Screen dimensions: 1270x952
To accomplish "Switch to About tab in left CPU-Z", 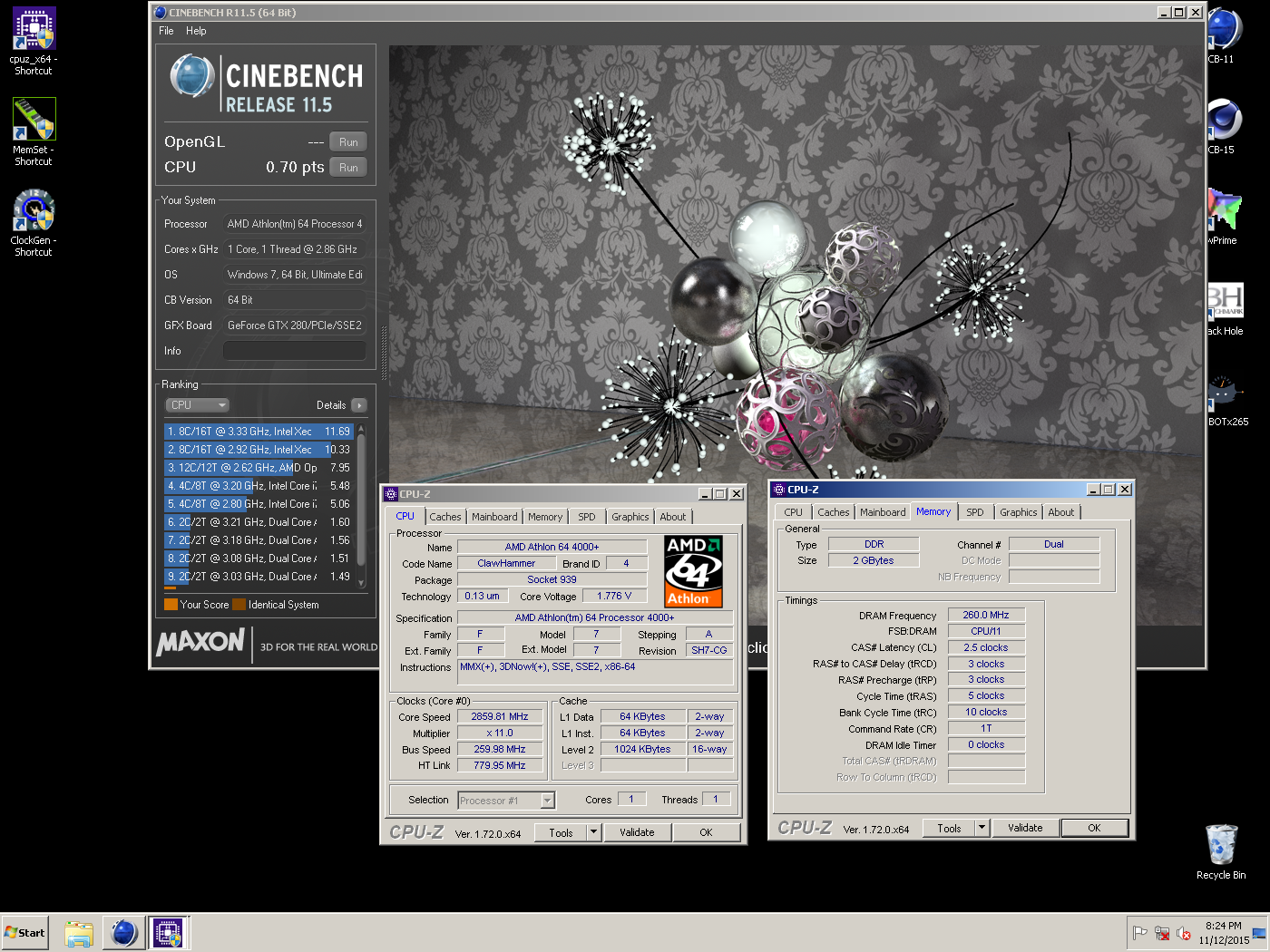I will click(x=673, y=517).
